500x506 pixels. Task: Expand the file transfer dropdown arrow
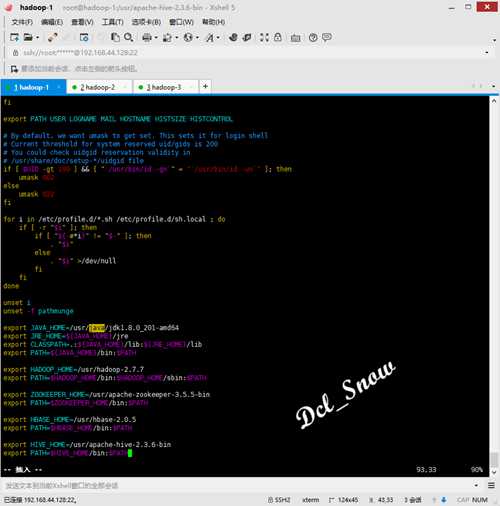(x=176, y=38)
